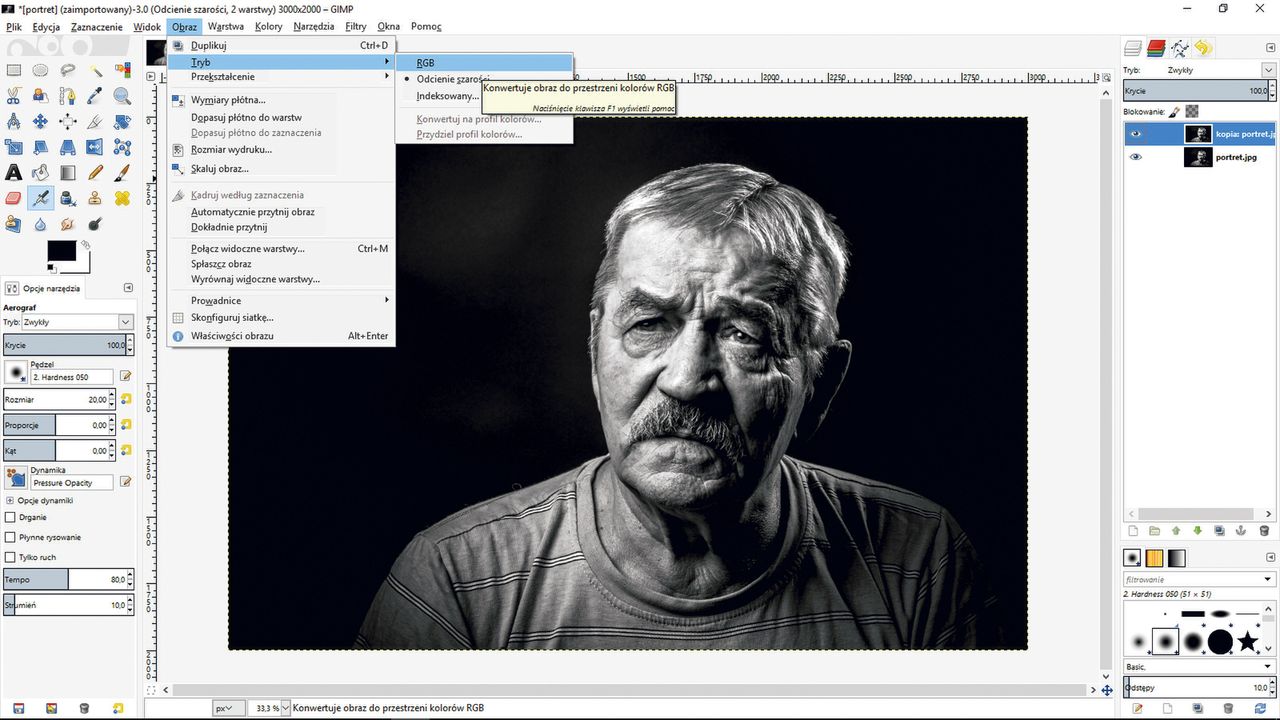Screen dimensions: 1280x720
Task: Open the Tryb dropdown in tool options
Action: pos(78,322)
